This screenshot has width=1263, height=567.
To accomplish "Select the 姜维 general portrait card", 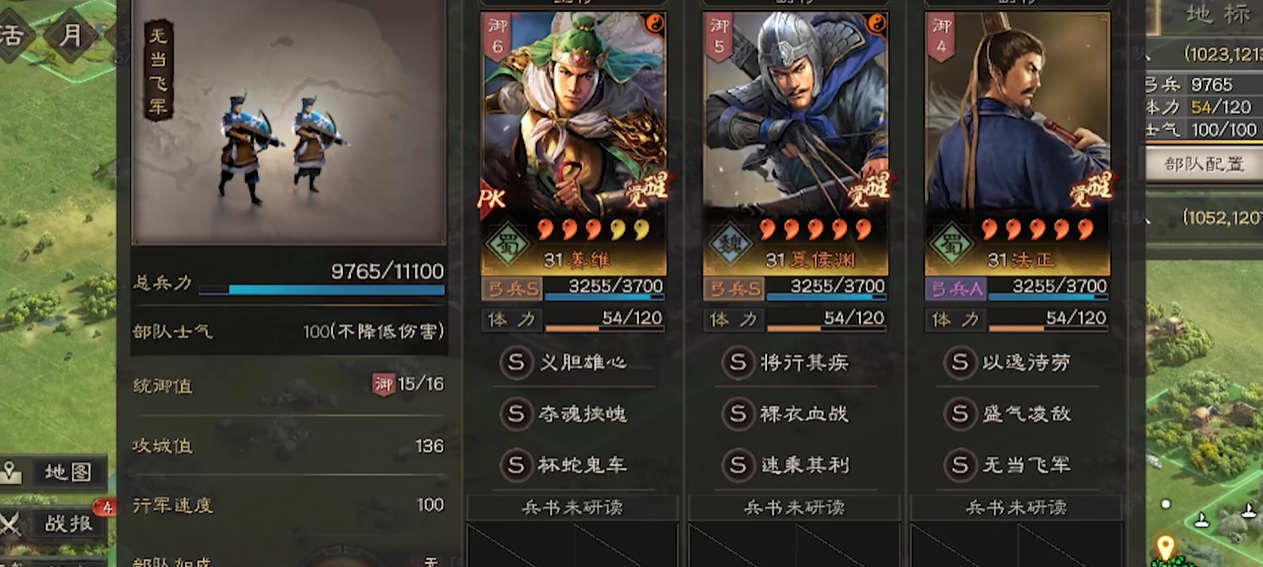I will (573, 143).
